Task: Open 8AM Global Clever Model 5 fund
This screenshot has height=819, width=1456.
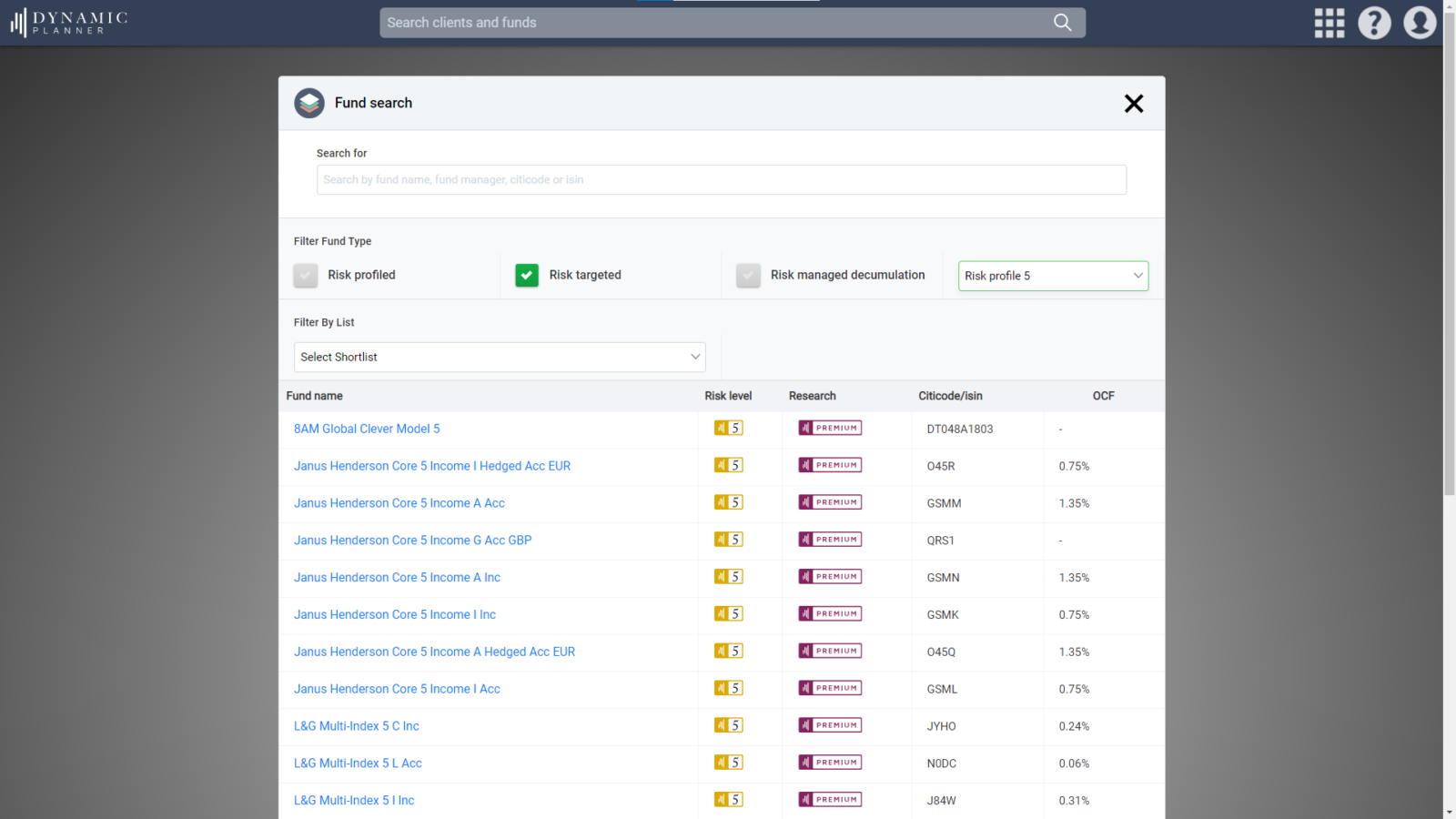Action: click(367, 429)
